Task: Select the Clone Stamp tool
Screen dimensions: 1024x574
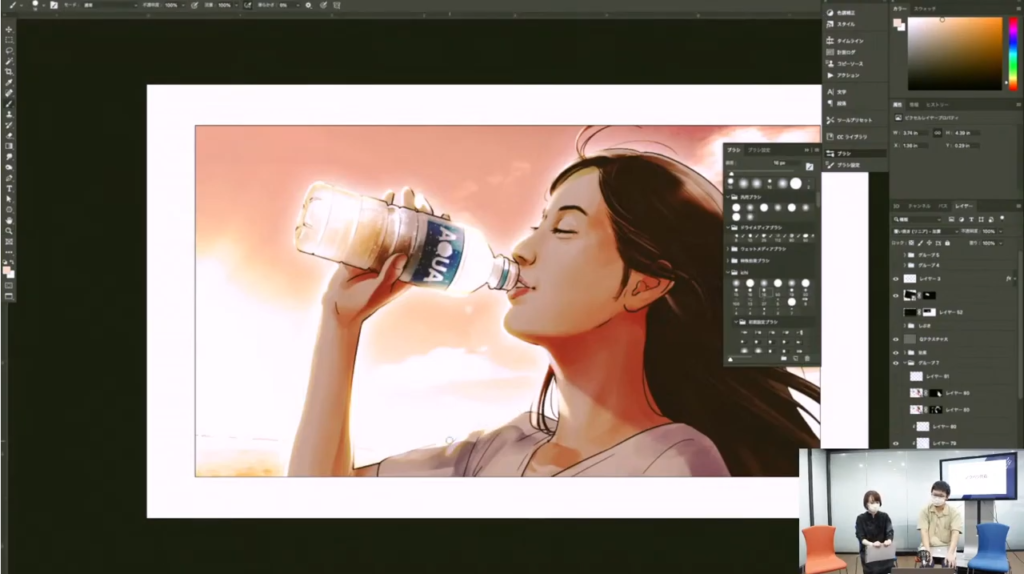Action: pos(9,114)
